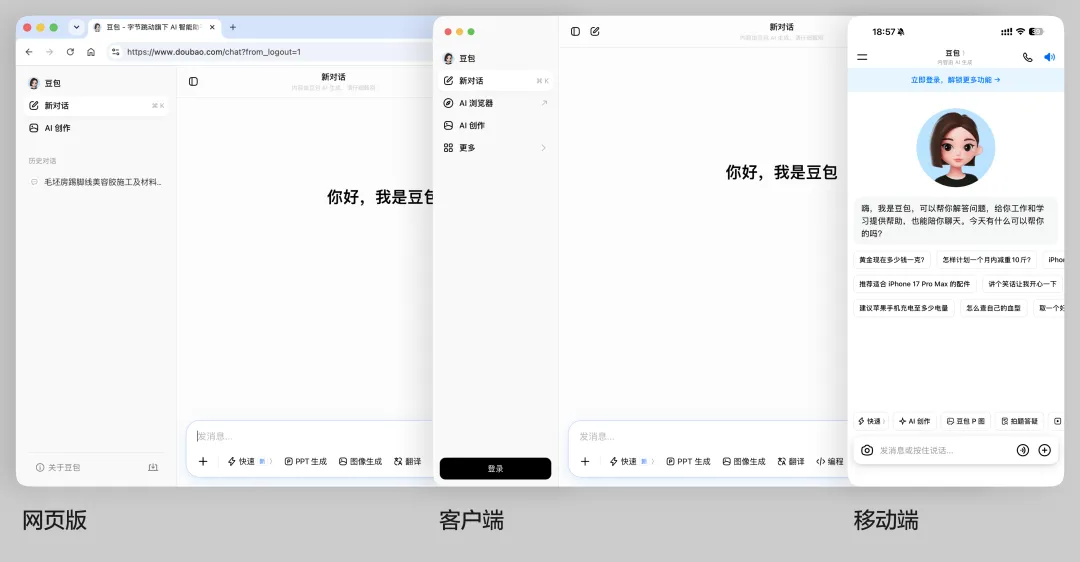1080x562 pixels.
Task: Tap suggestion 讲个笑话让我开心一下
Action: (1022, 284)
